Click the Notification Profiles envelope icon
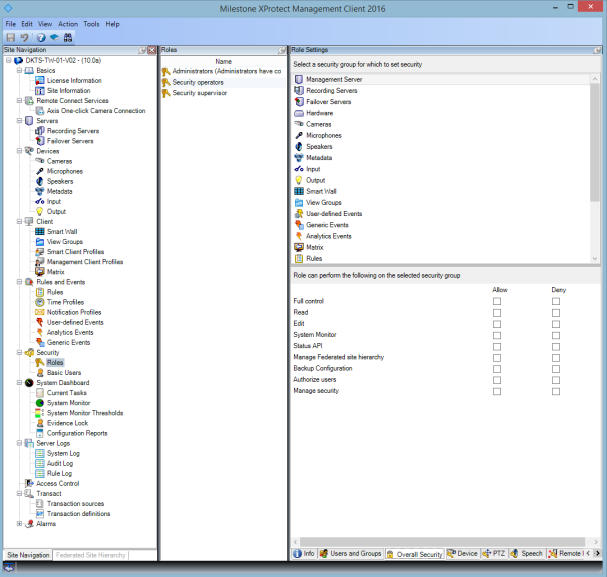Screen dimensions: 607x577 [39, 312]
